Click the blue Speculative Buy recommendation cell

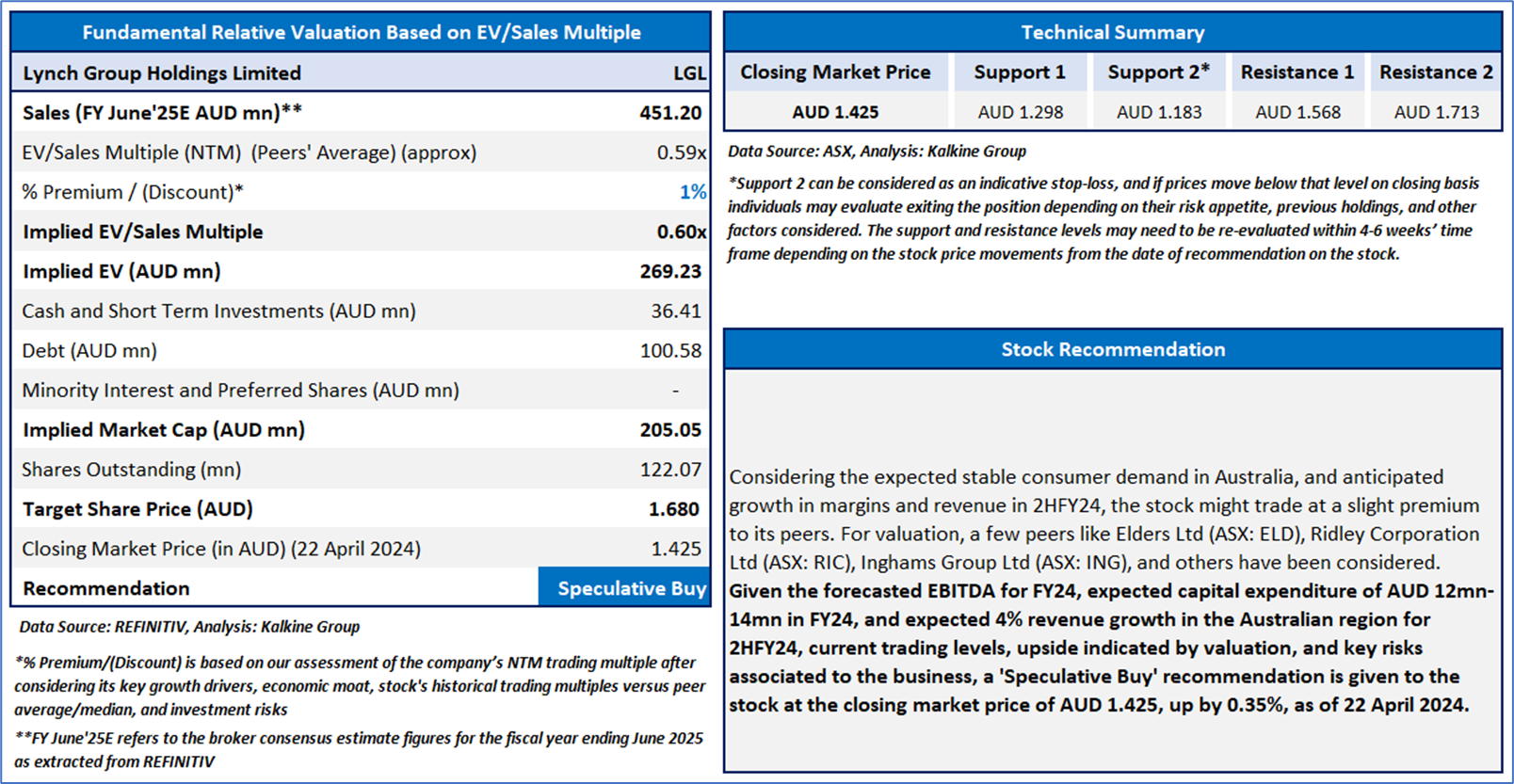[x=624, y=588]
